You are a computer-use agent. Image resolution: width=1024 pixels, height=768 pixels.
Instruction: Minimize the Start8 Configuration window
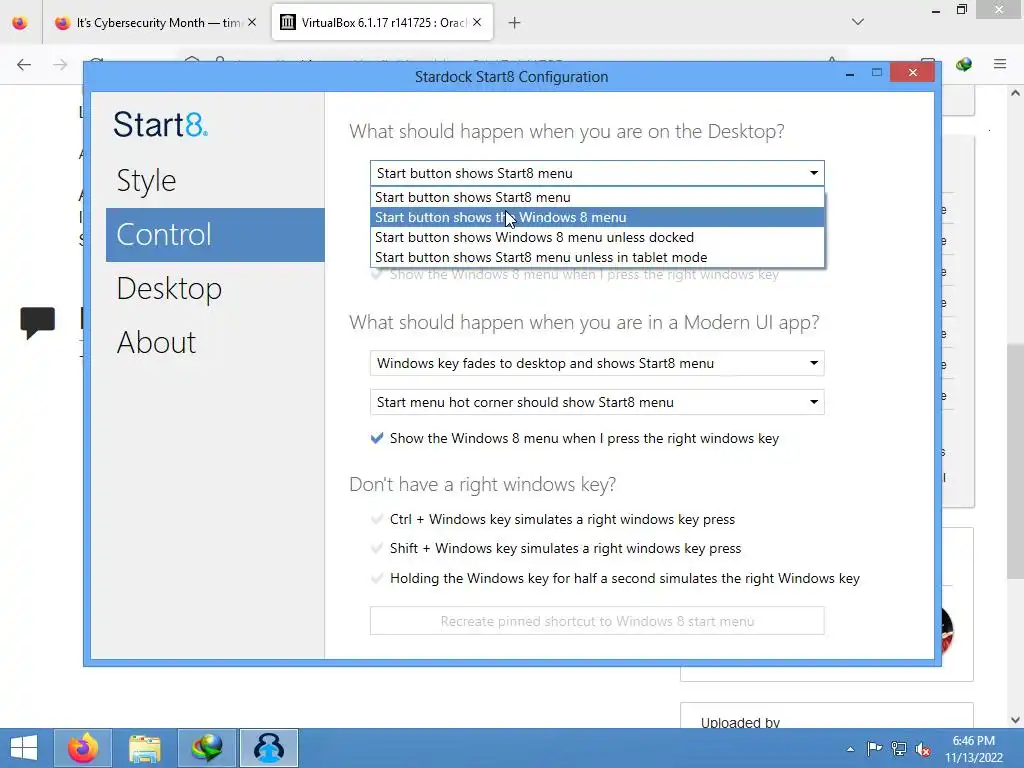pyautogui.click(x=850, y=73)
